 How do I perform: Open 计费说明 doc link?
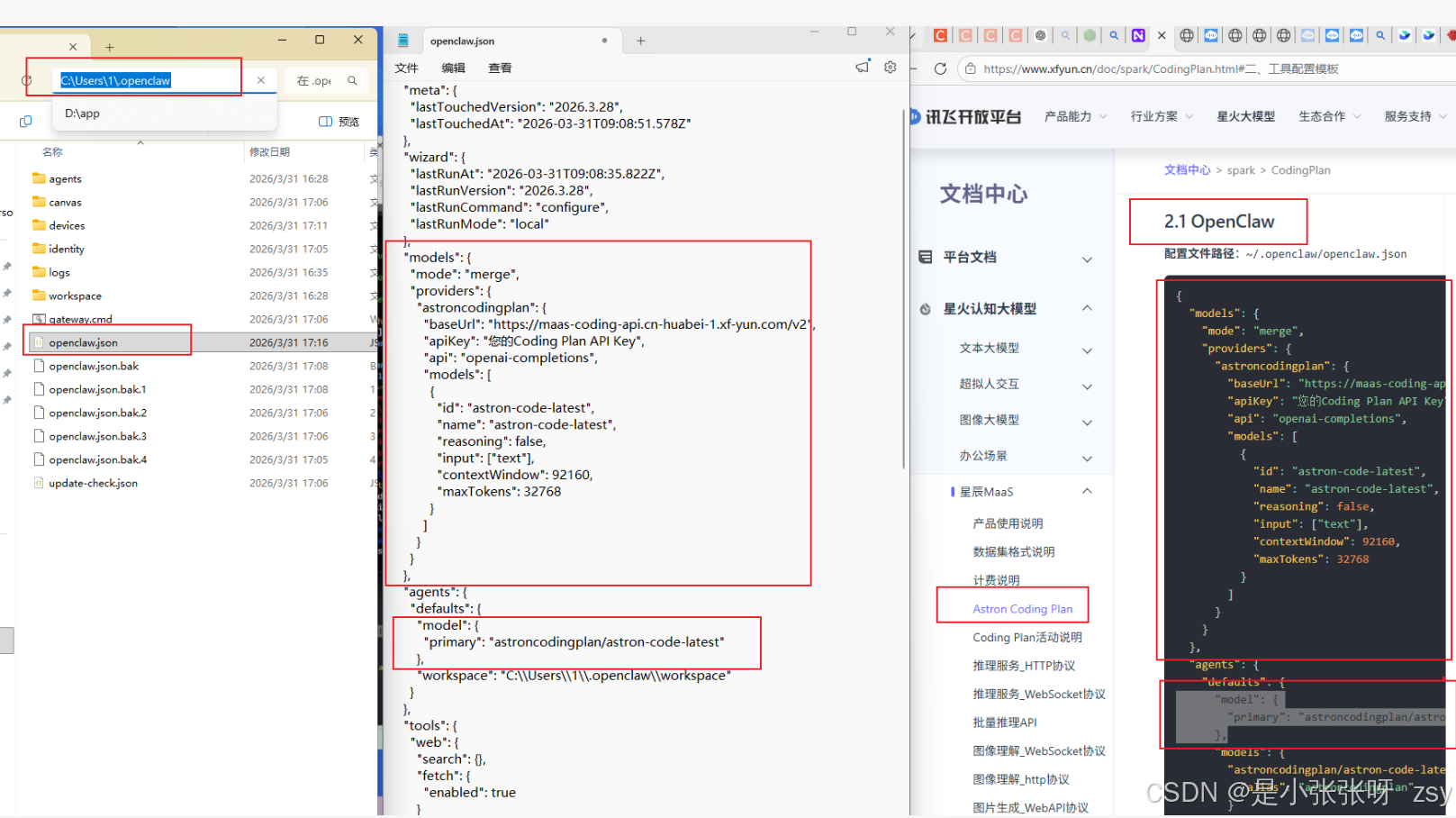click(x=996, y=580)
